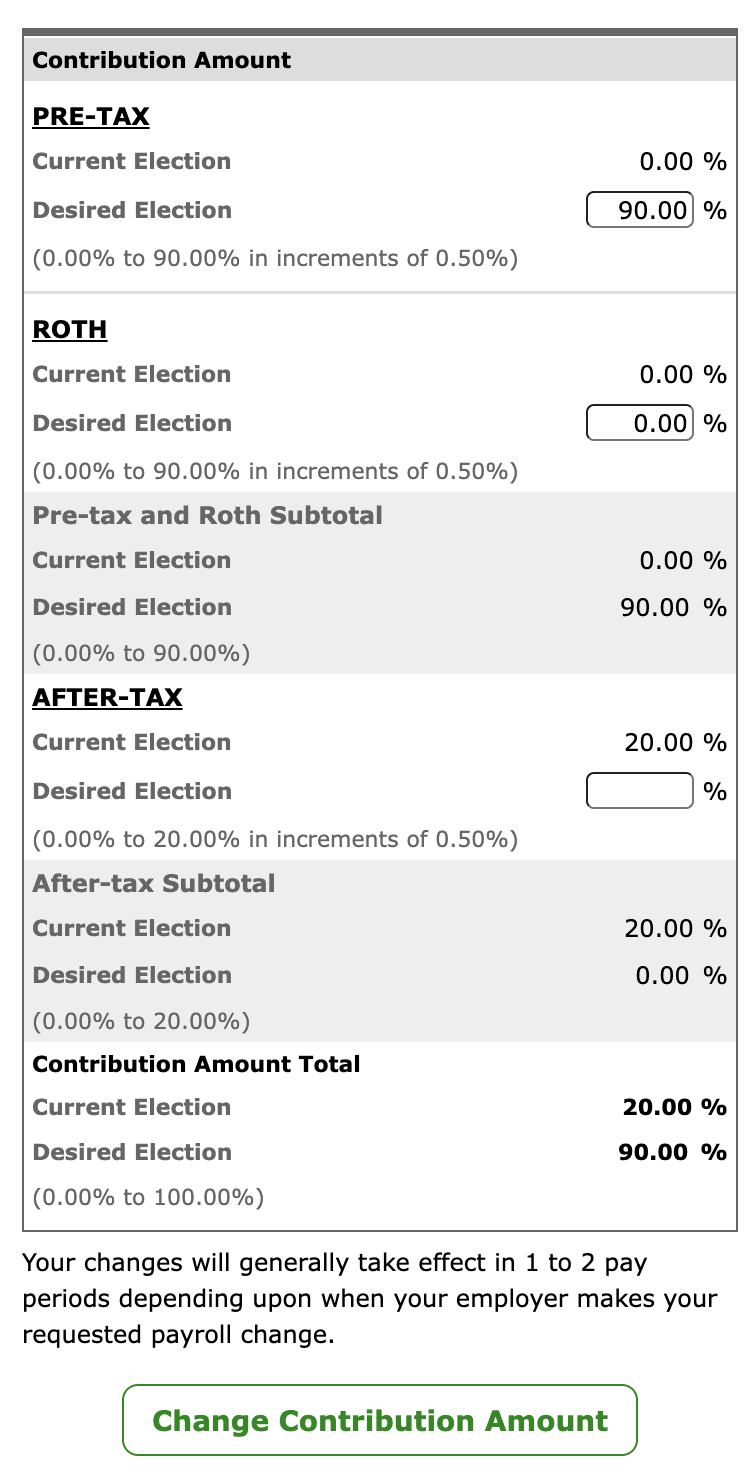Screen dimensions: 754x1478
Task: Click the bold total Current Election 20.00 %
Action: pyautogui.click(x=674, y=1107)
